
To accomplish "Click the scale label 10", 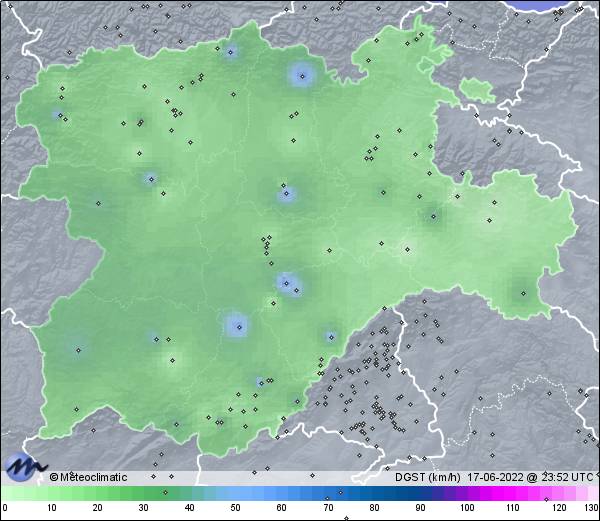I will click(52, 508).
